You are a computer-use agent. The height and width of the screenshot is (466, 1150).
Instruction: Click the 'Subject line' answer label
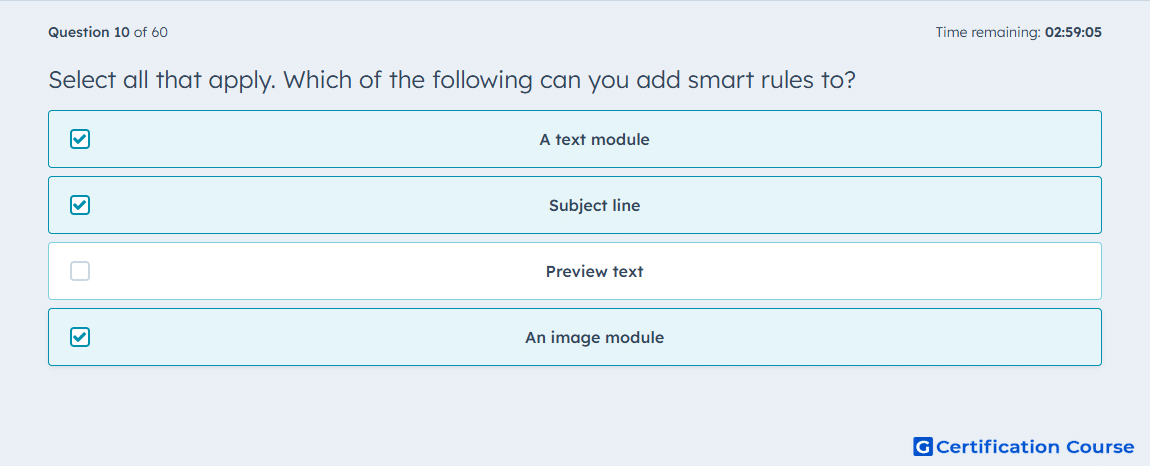594,205
